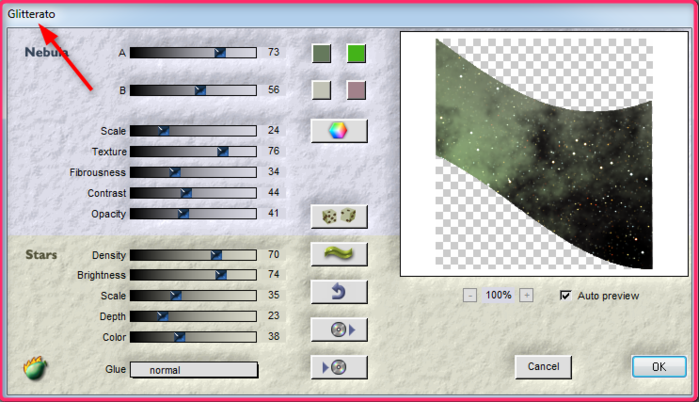This screenshot has height=402, width=699.
Task: Click the Cancel button
Action: [x=543, y=367]
